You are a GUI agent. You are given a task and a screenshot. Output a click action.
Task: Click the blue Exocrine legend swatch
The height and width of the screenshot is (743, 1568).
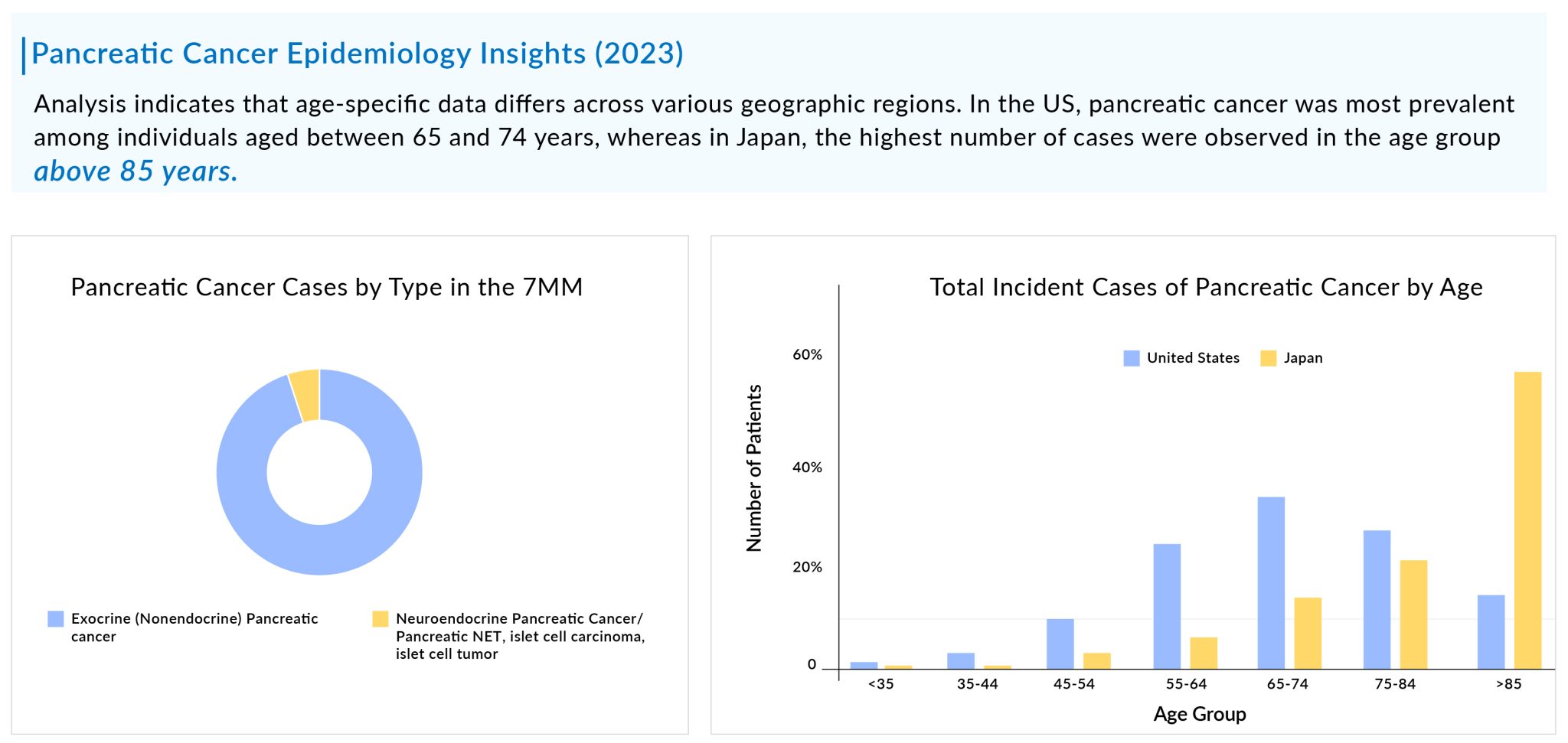click(56, 618)
